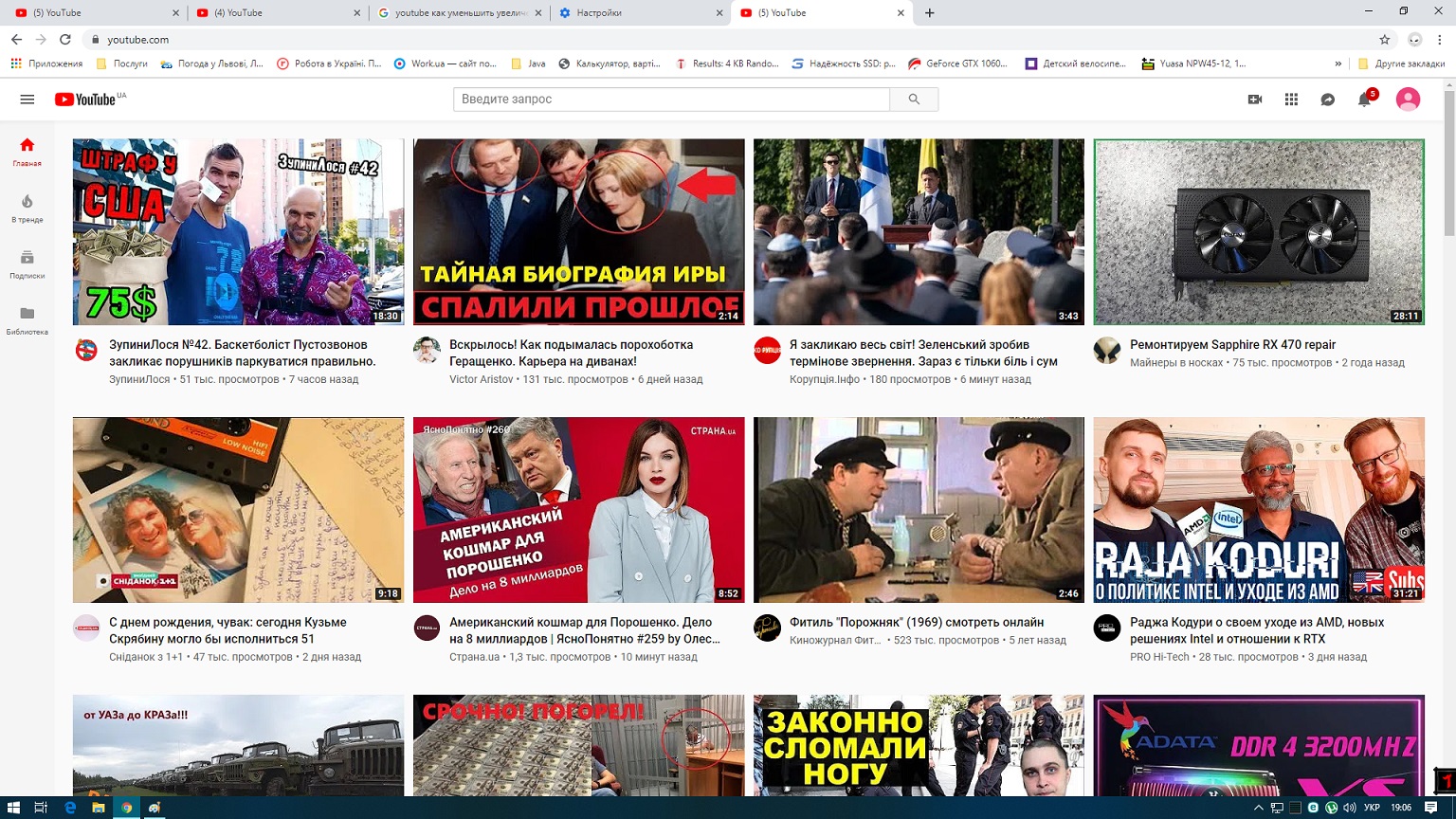Switch the УКР keyboard language indicator
Image resolution: width=1456 pixels, height=819 pixels.
tap(1372, 808)
